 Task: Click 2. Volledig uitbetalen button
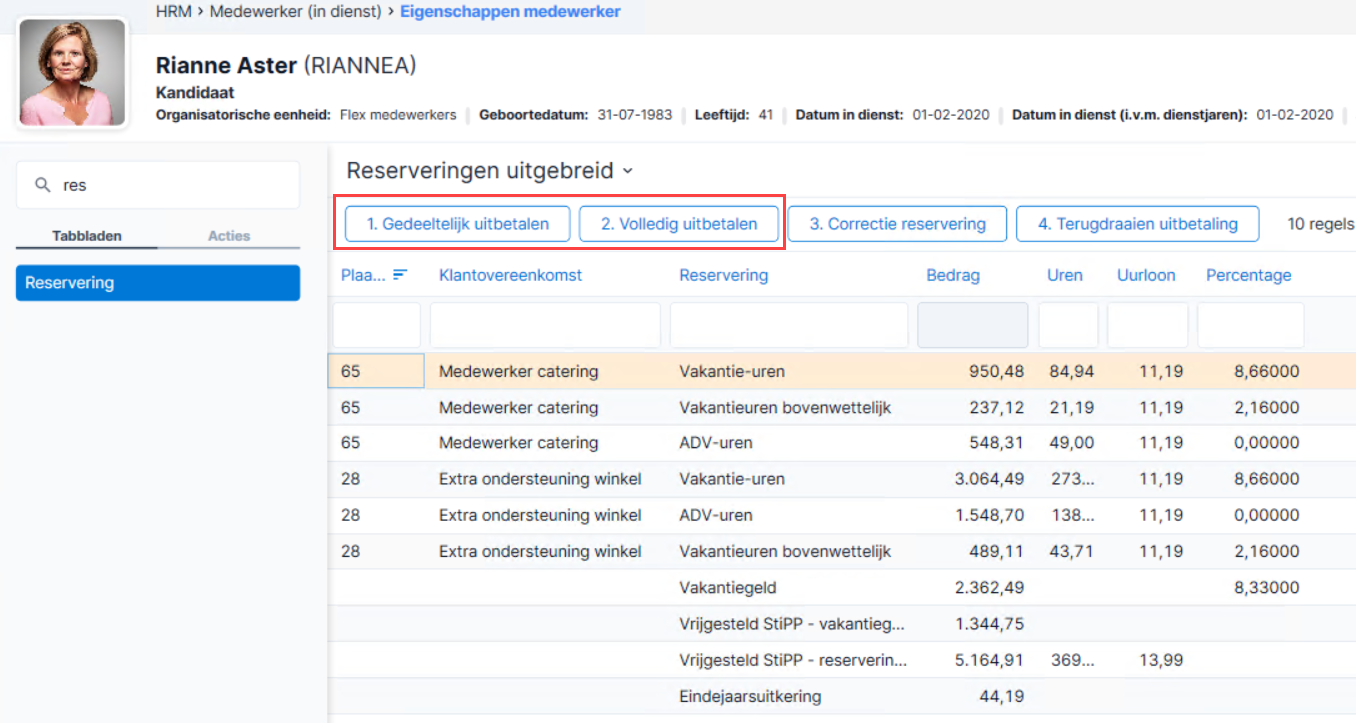point(678,224)
